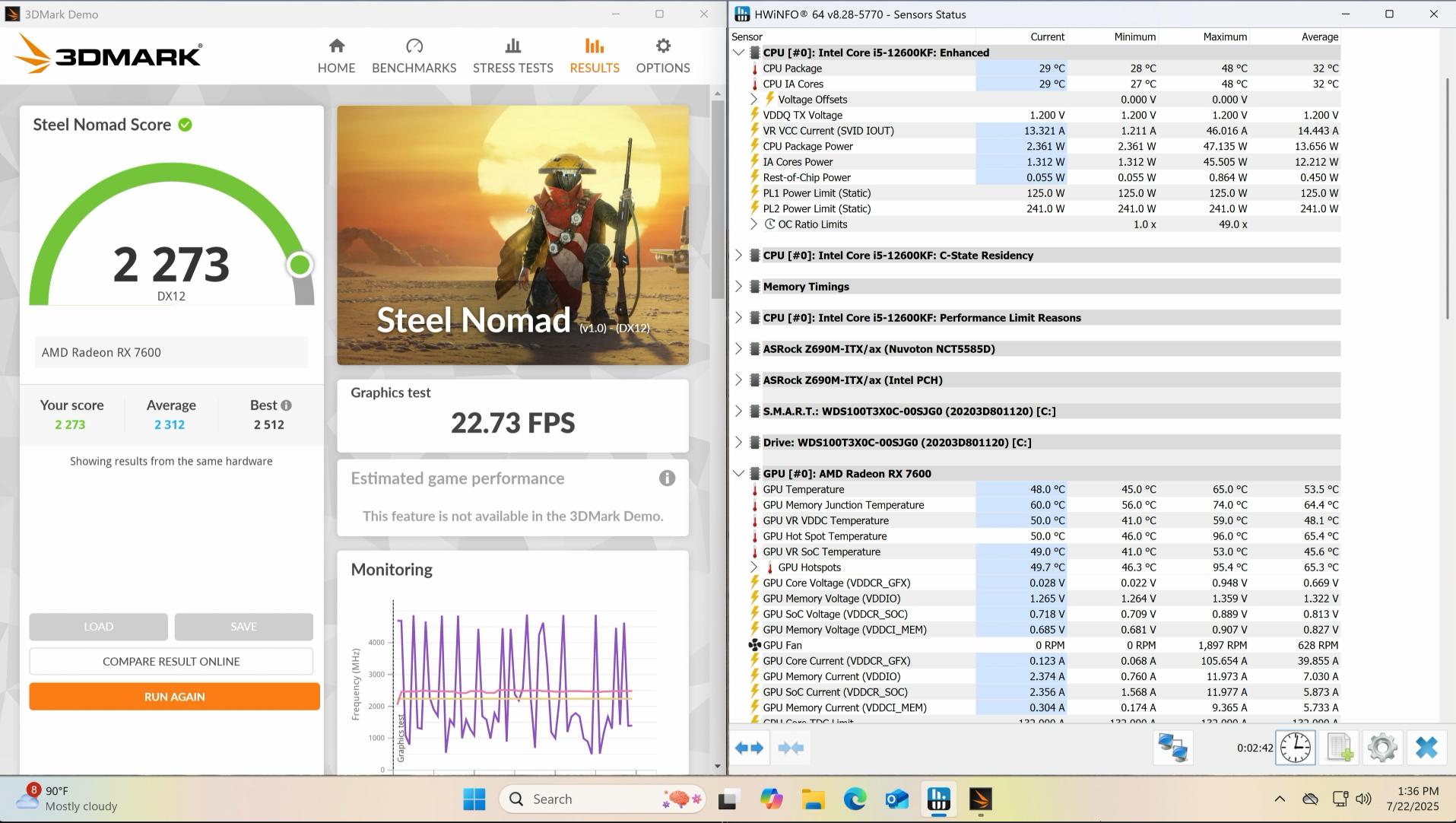This screenshot has width=1456, height=823.
Task: Click the info icon next to Best score
Action: [x=286, y=405]
